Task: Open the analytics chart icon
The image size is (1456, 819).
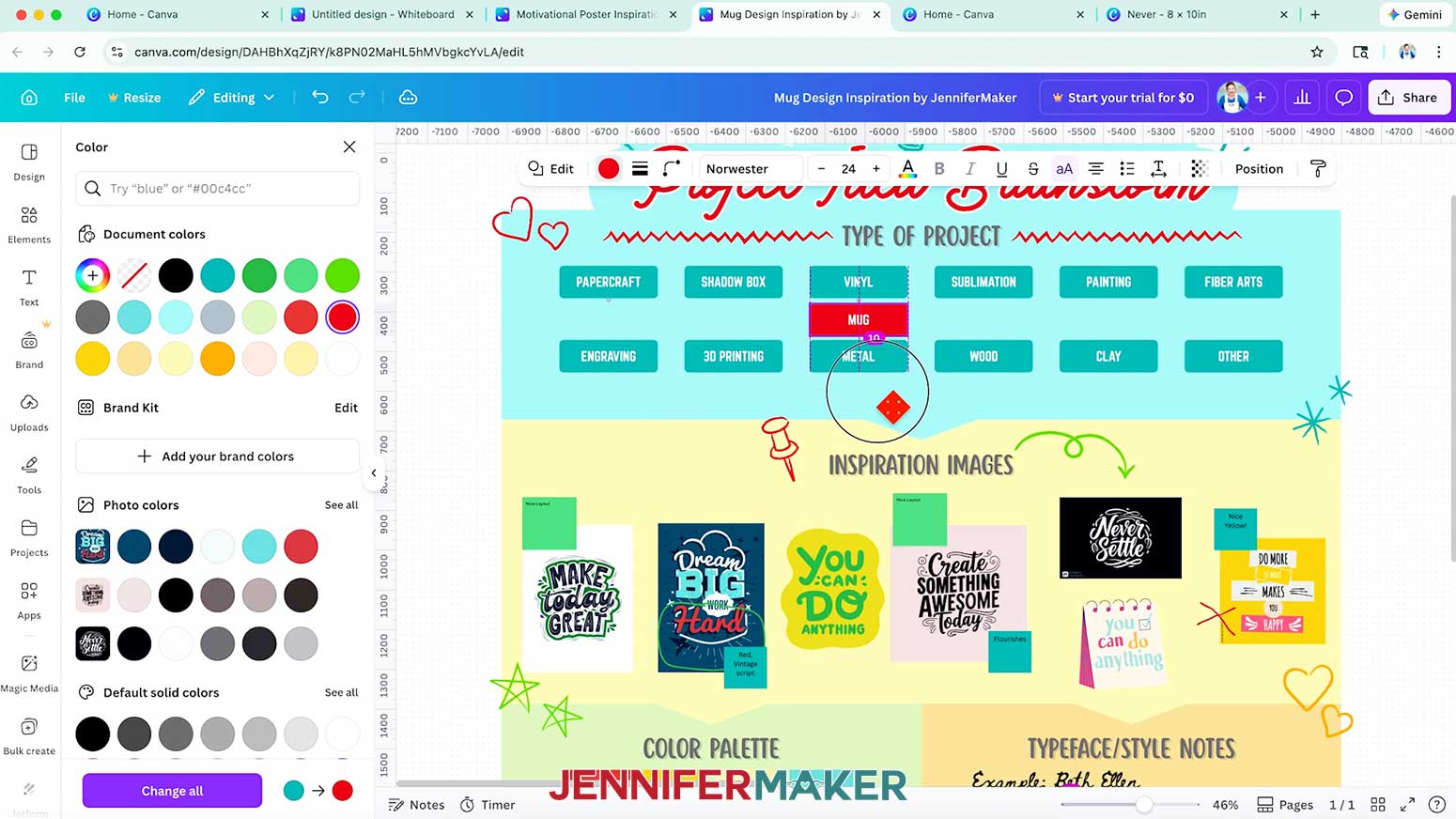Action: click(1302, 98)
